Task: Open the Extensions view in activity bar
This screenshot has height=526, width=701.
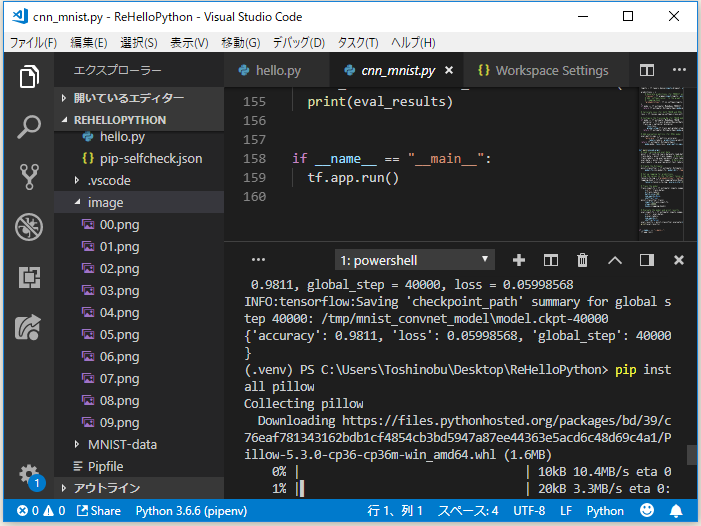Action: 29,277
